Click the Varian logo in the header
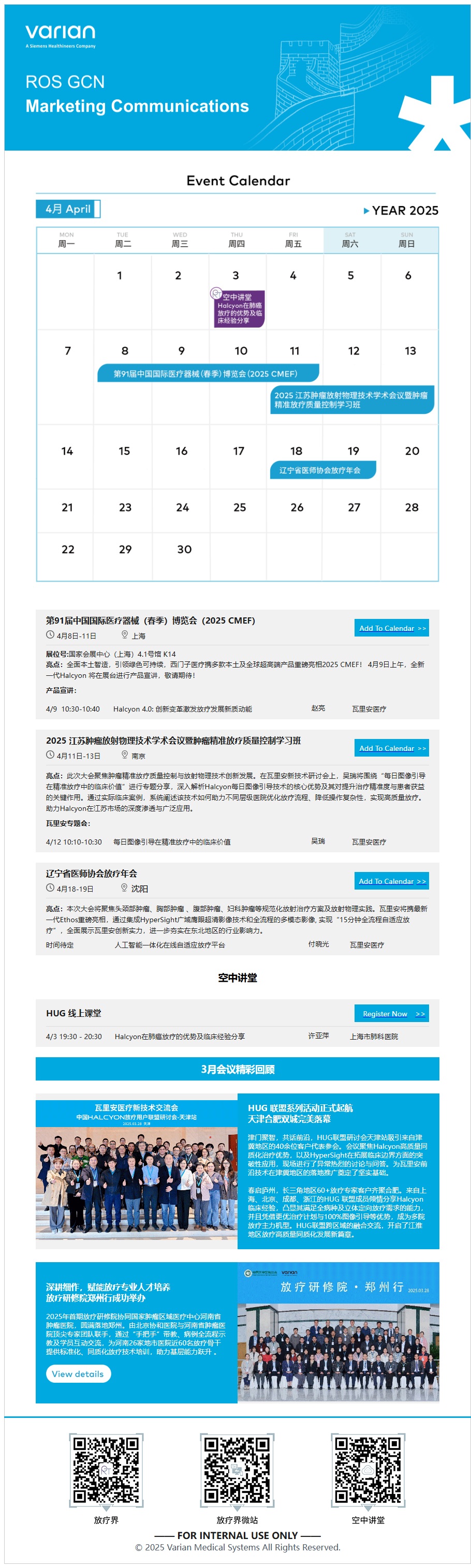 pyautogui.click(x=60, y=36)
